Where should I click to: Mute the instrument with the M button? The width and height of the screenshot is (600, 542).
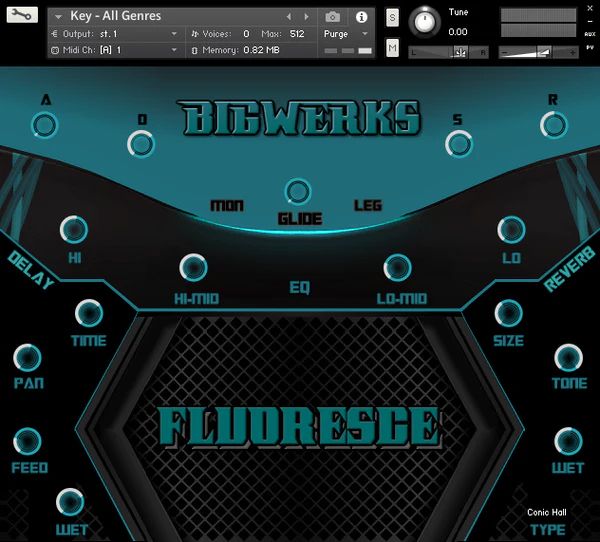(x=392, y=48)
